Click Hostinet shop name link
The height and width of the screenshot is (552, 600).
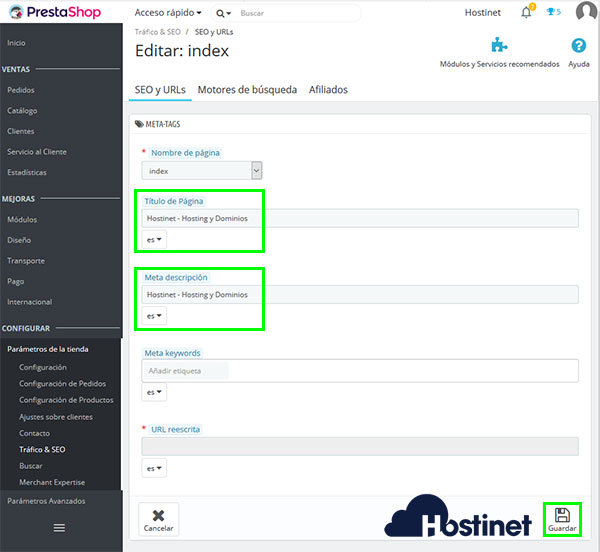(x=483, y=13)
